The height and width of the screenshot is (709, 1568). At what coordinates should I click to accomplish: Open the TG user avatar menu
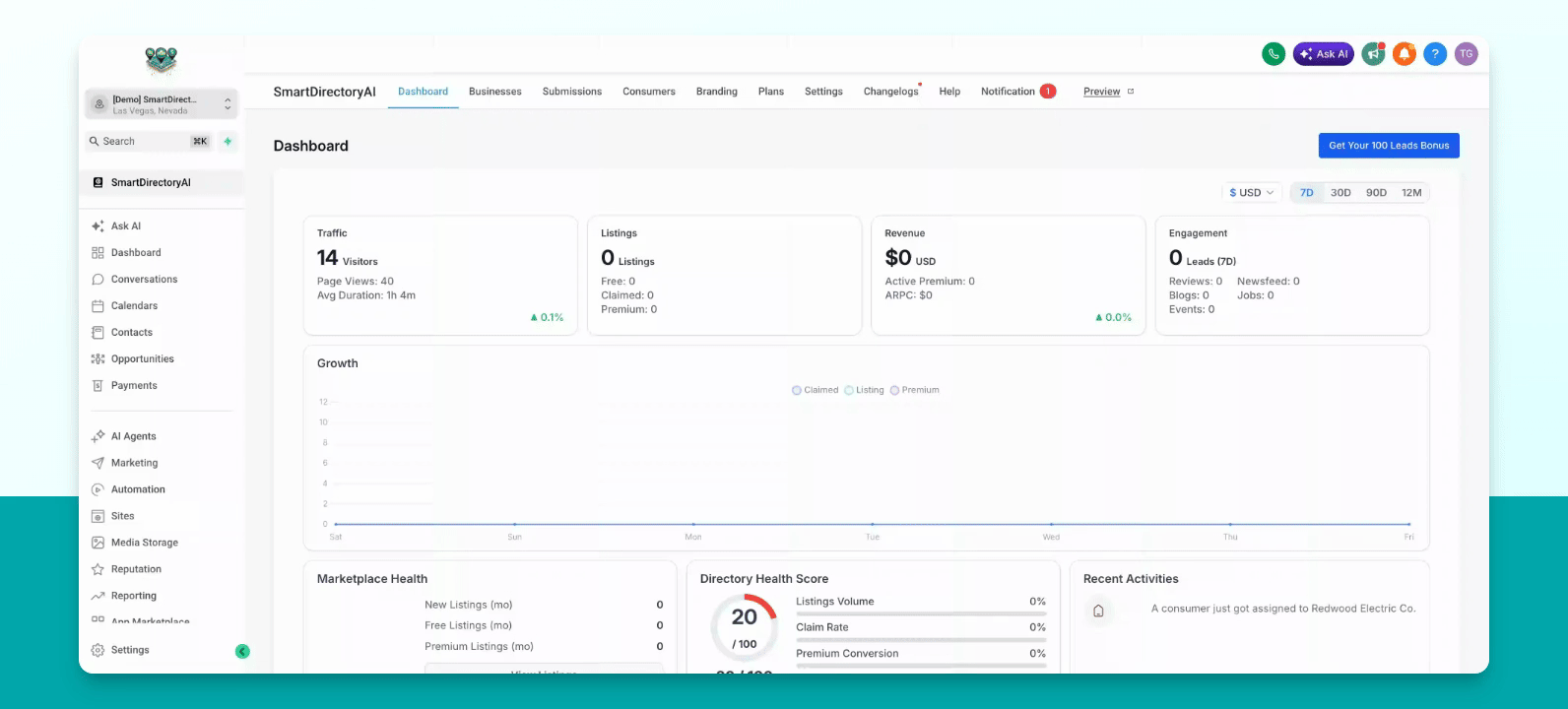(1467, 54)
